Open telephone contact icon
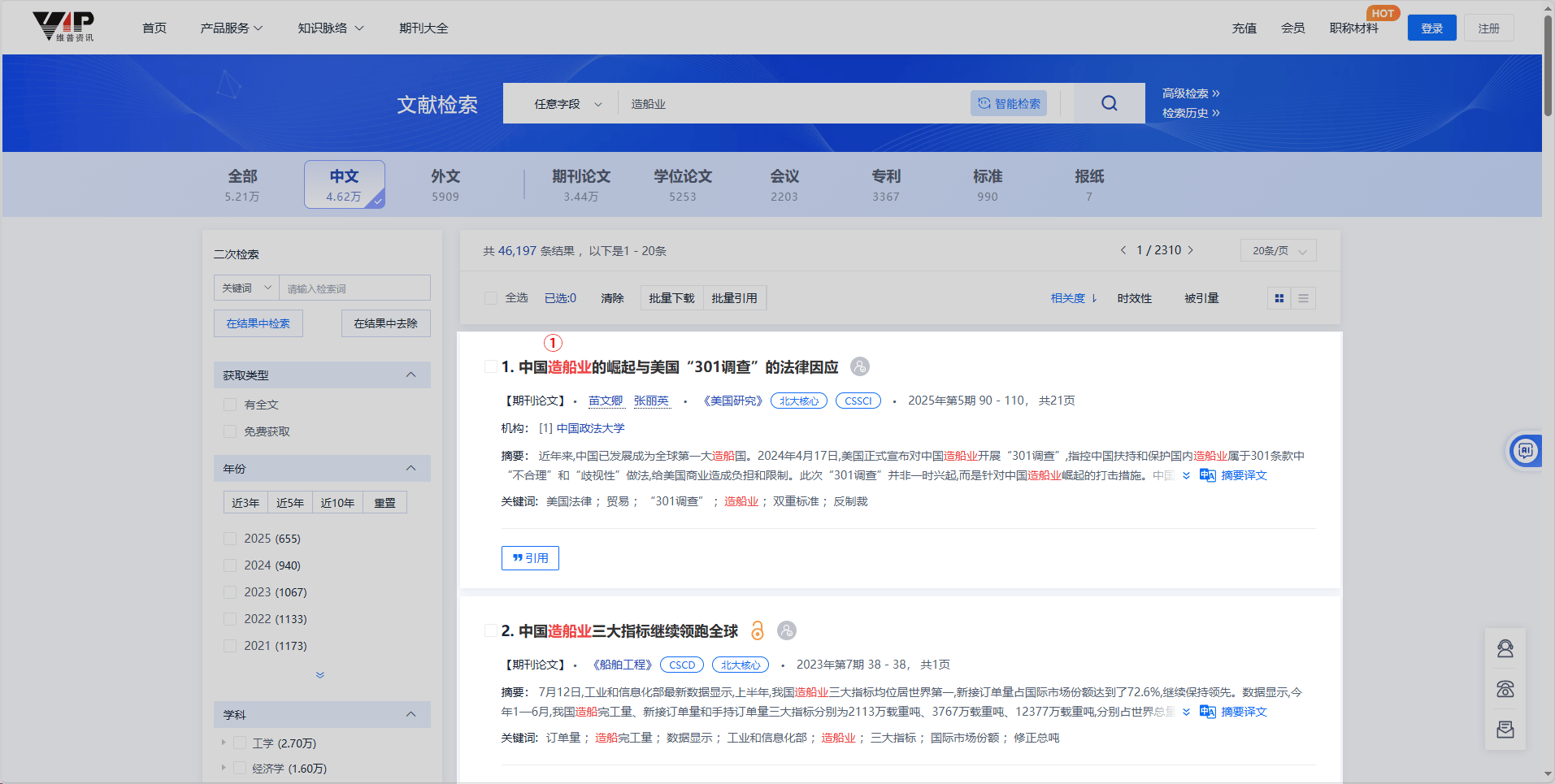Image resolution: width=1555 pixels, height=784 pixels. tap(1505, 689)
